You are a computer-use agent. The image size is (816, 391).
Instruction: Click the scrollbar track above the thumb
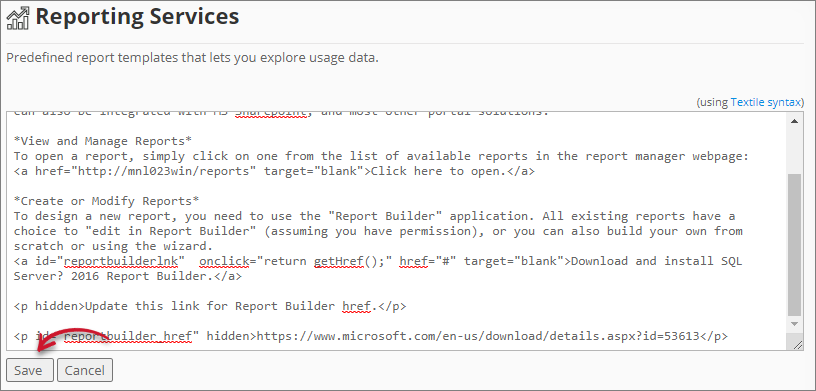795,151
